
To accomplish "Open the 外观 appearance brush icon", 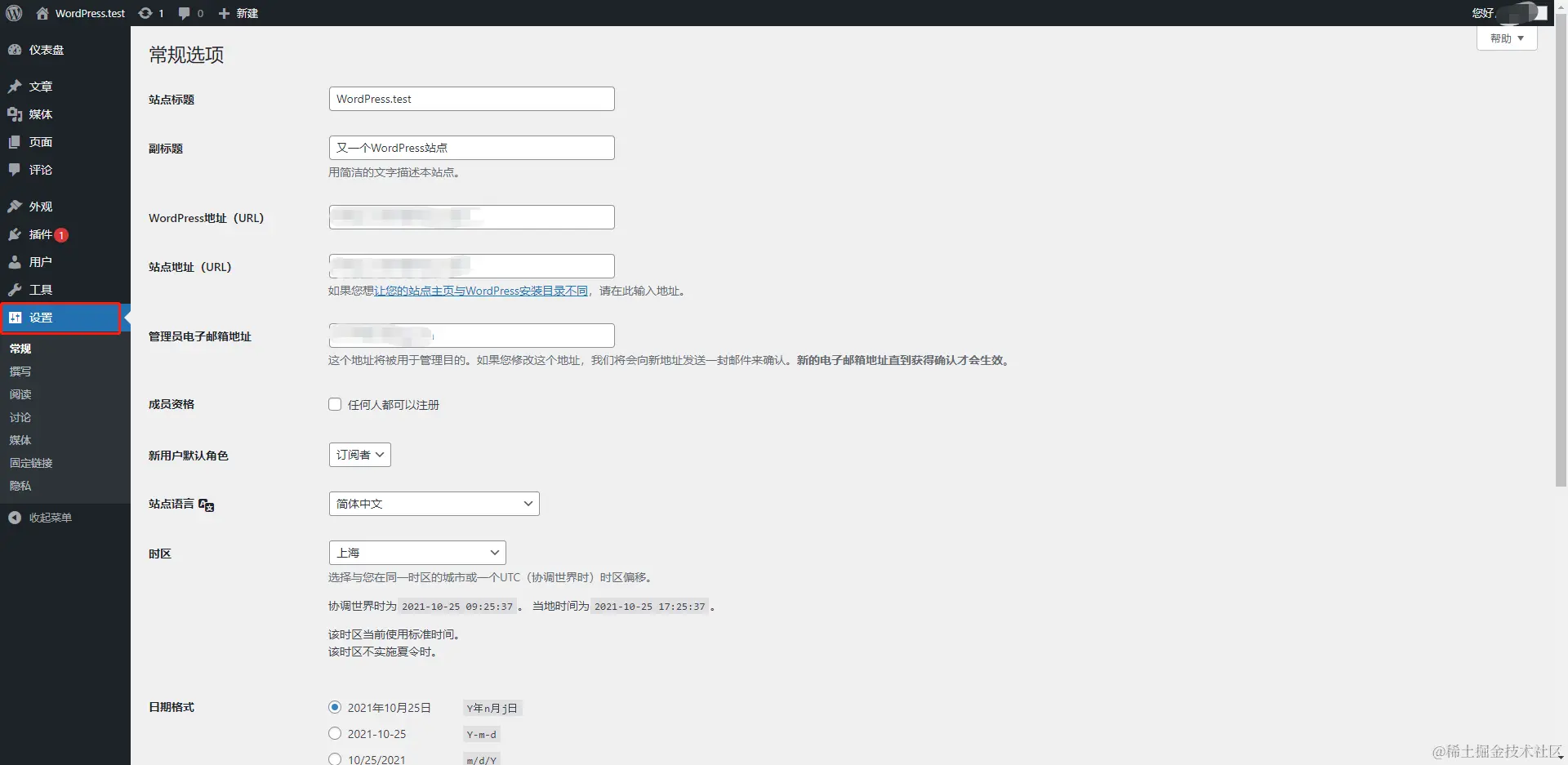I will coord(15,207).
